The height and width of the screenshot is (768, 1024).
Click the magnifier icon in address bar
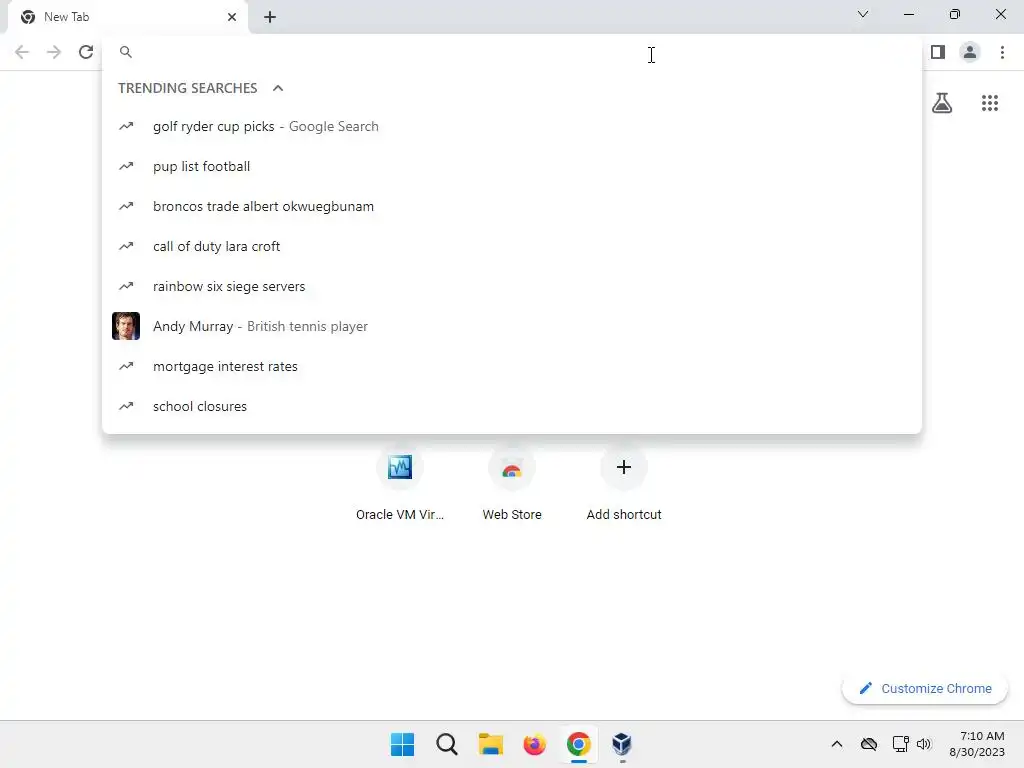tap(126, 52)
